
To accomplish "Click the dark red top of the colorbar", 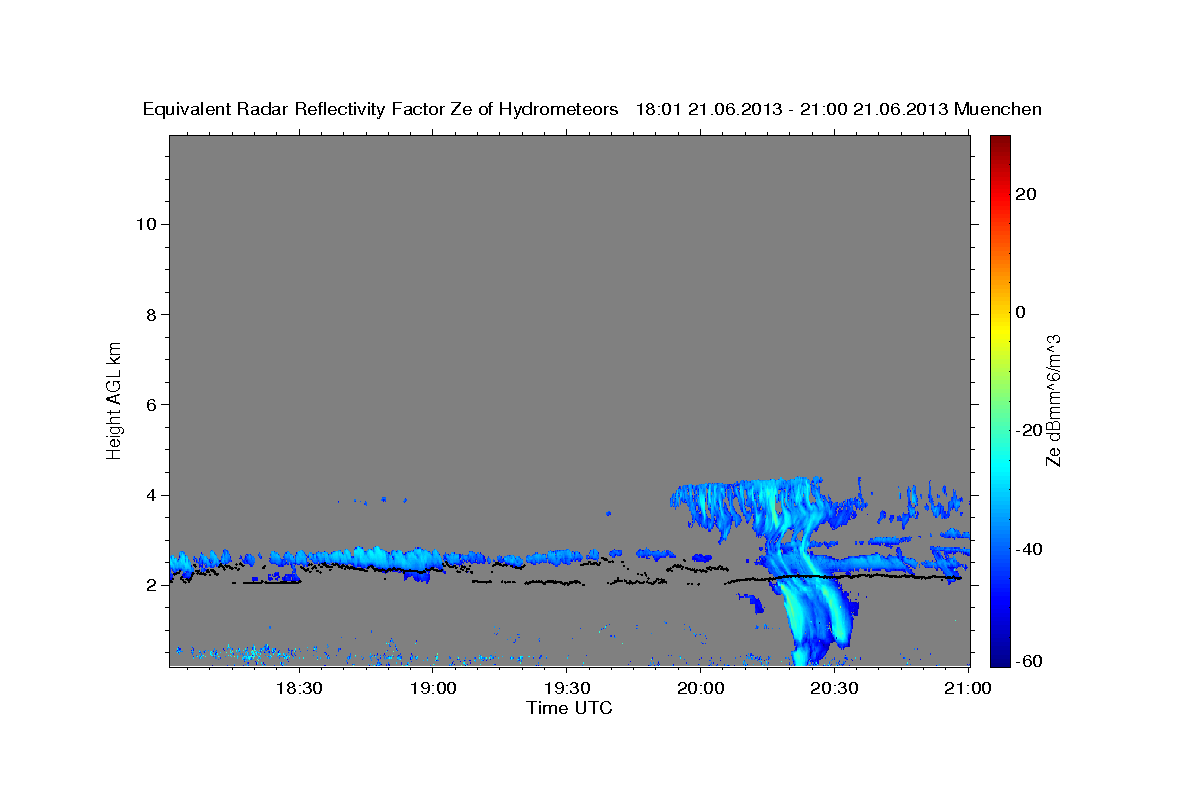I will tap(1000, 142).
